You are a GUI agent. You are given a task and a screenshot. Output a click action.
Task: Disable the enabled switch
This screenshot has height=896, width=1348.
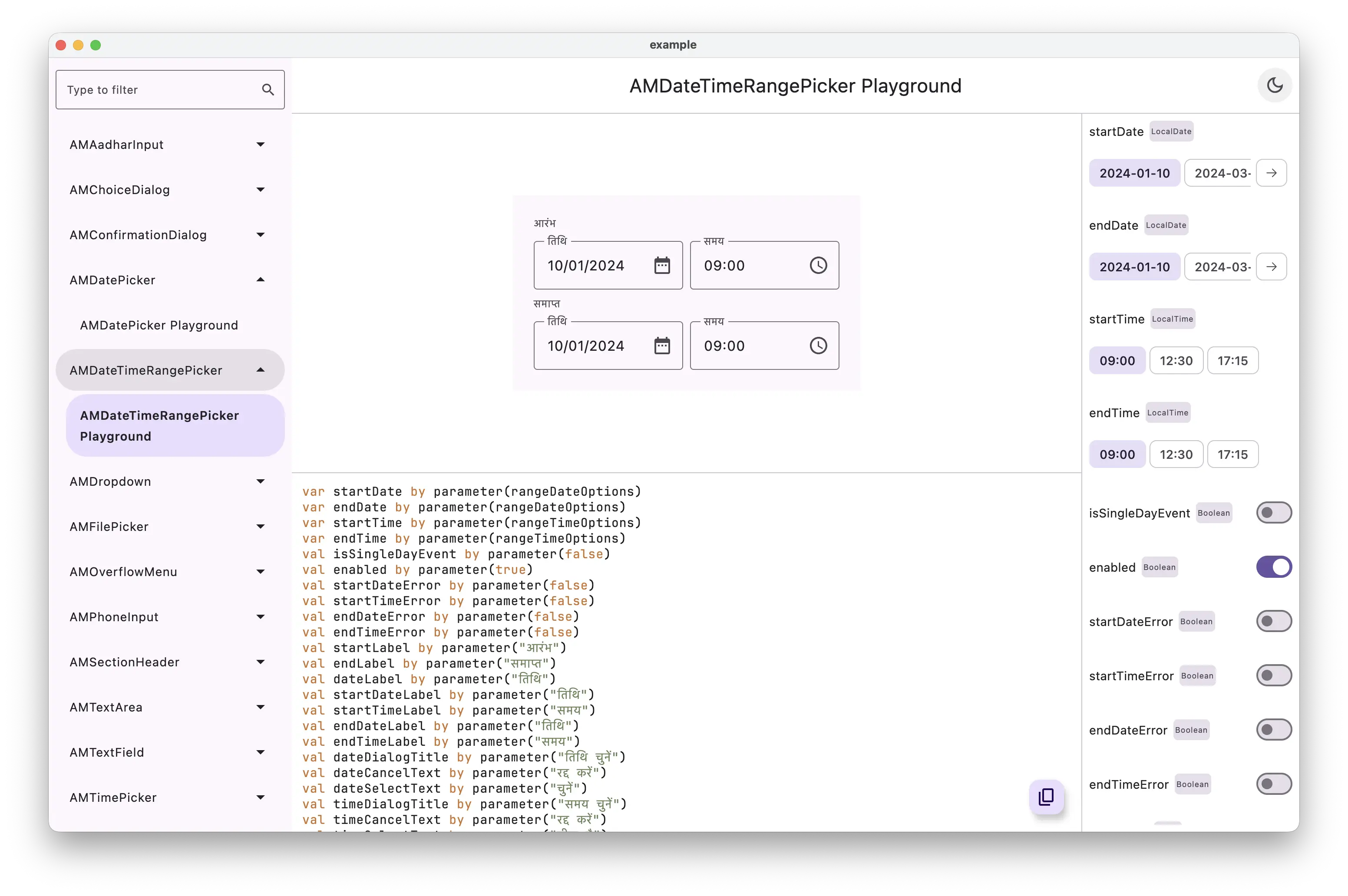pos(1274,567)
